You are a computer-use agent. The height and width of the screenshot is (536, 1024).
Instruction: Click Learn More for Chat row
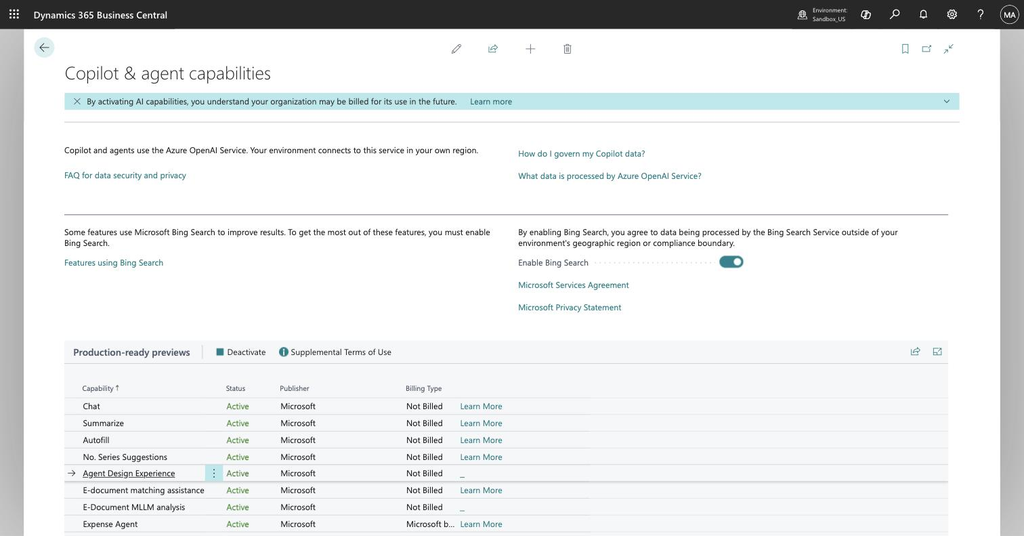481,406
